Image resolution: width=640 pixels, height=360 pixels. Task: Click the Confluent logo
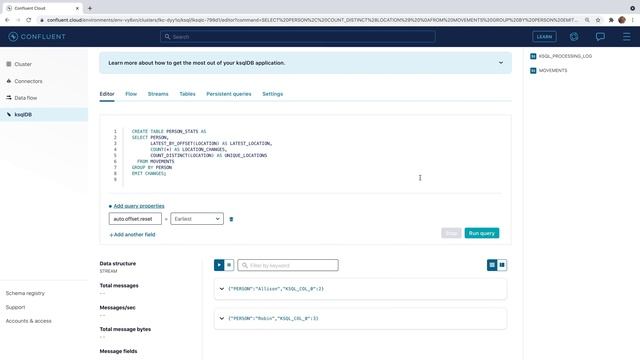[x=37, y=37]
